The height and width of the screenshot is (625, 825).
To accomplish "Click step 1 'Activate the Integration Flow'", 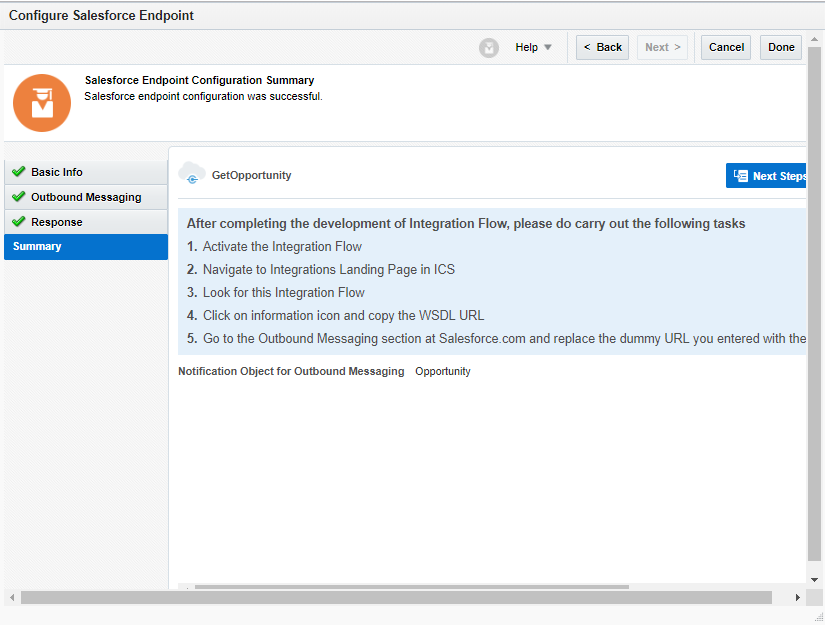I will click(275, 247).
